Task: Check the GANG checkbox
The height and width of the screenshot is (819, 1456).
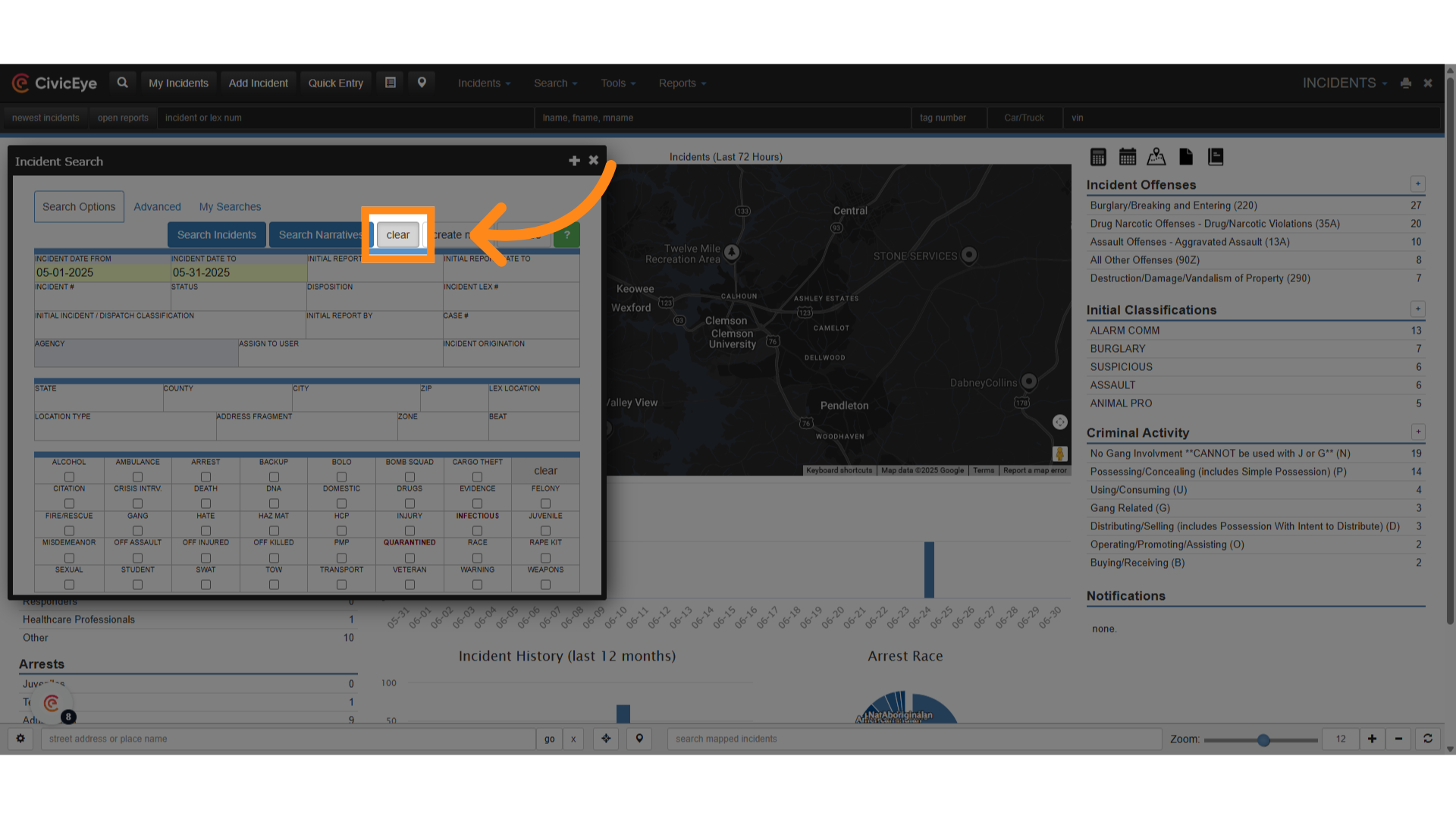Action: (137, 531)
